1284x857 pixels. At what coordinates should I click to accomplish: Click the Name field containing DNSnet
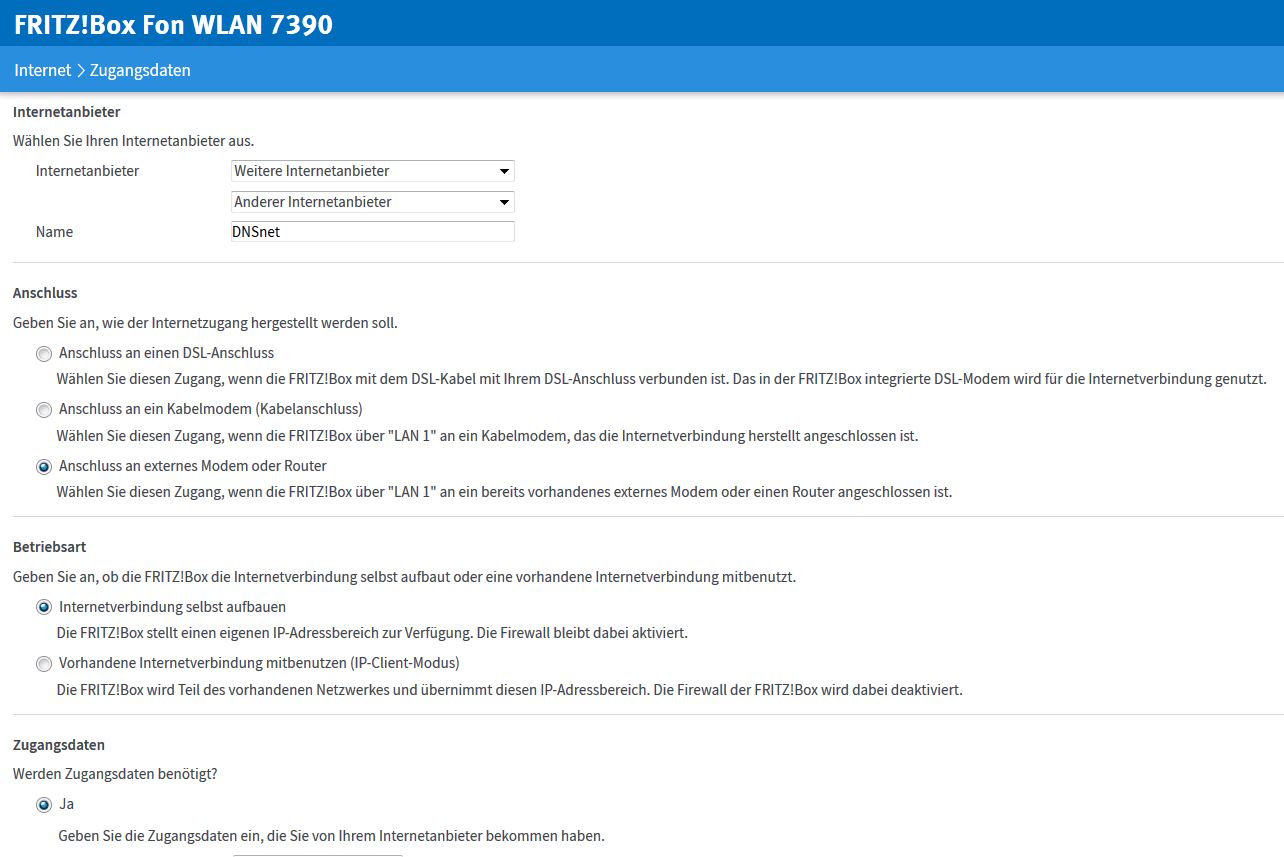(373, 232)
